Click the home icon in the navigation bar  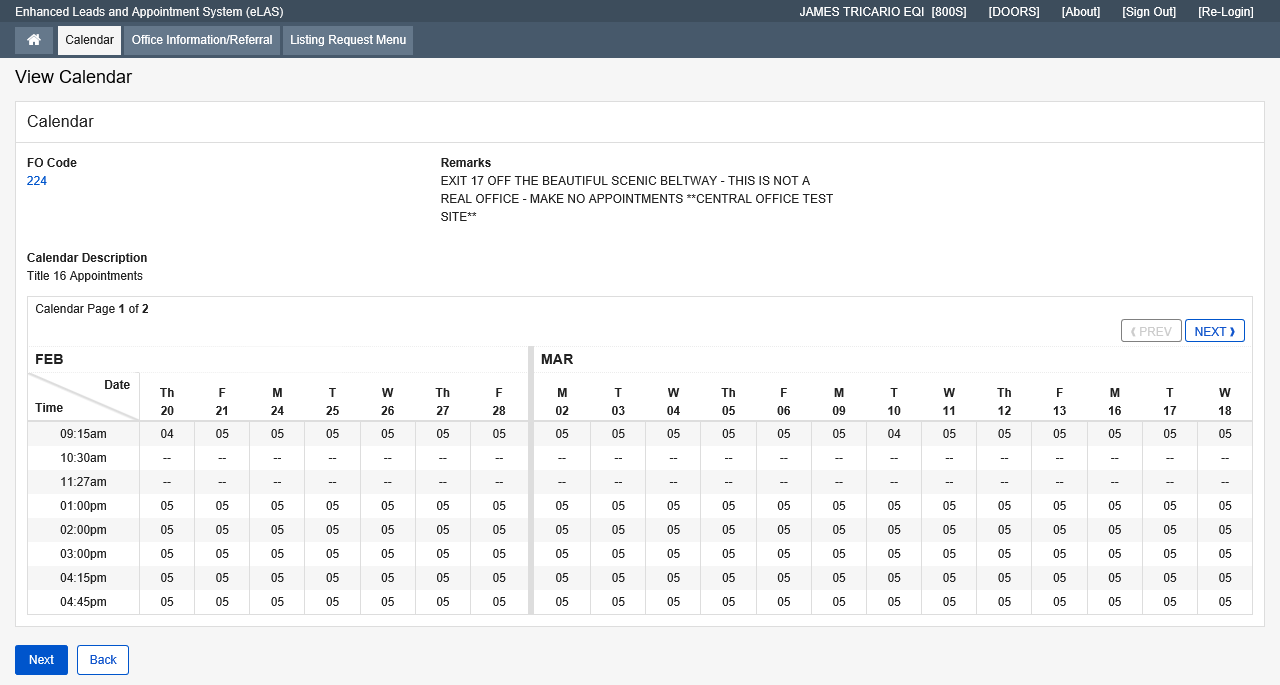coord(33,40)
